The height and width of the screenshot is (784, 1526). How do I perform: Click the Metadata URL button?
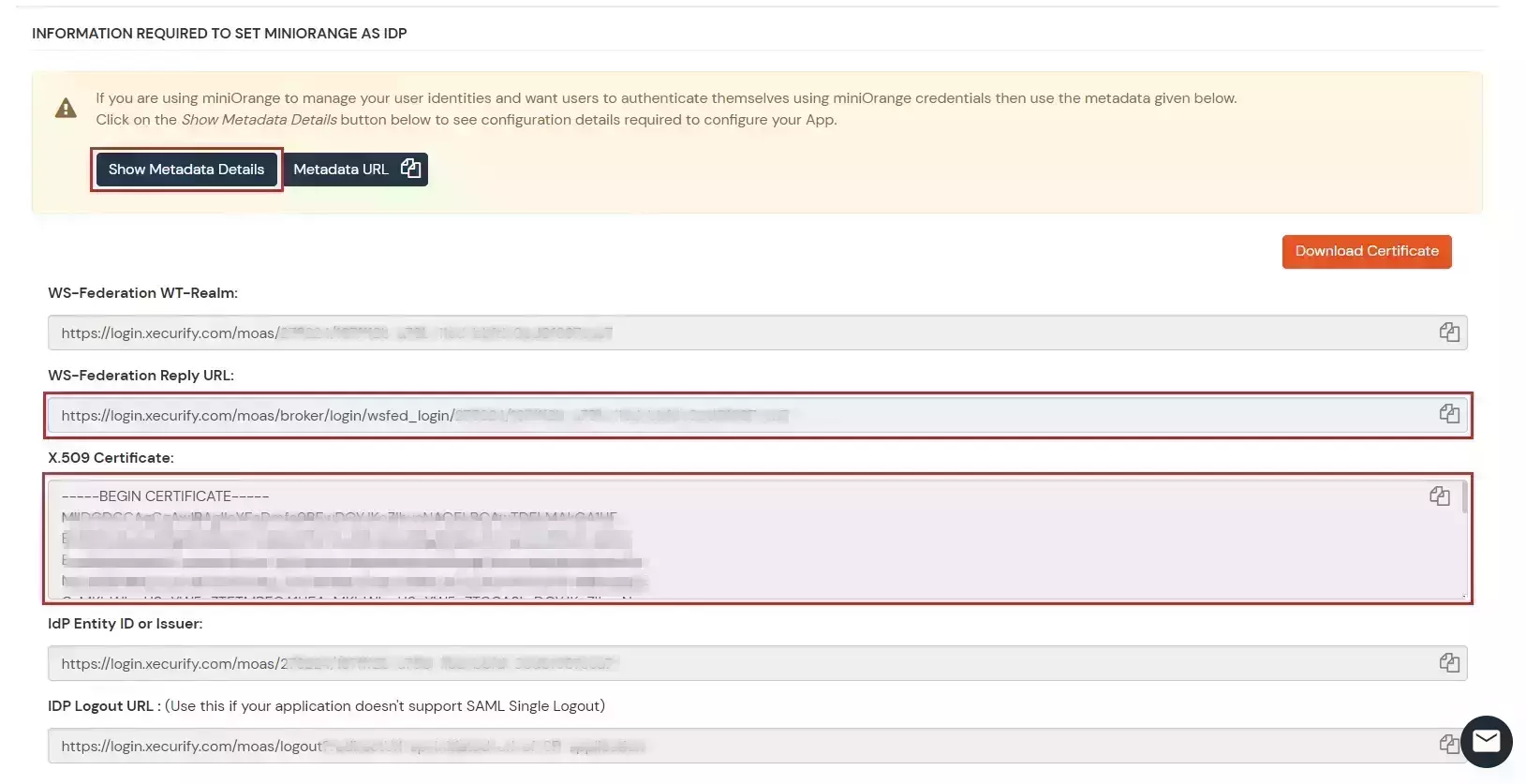(x=355, y=170)
